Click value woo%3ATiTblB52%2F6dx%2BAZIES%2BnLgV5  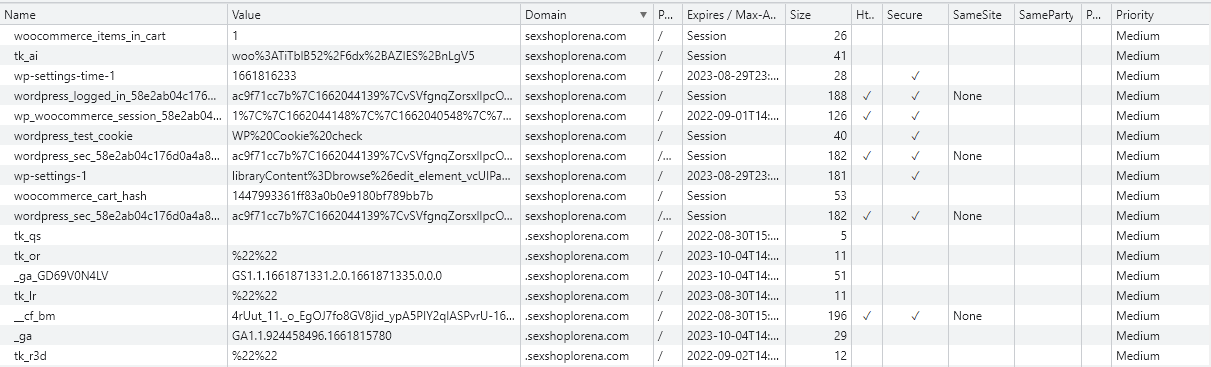tap(353, 56)
